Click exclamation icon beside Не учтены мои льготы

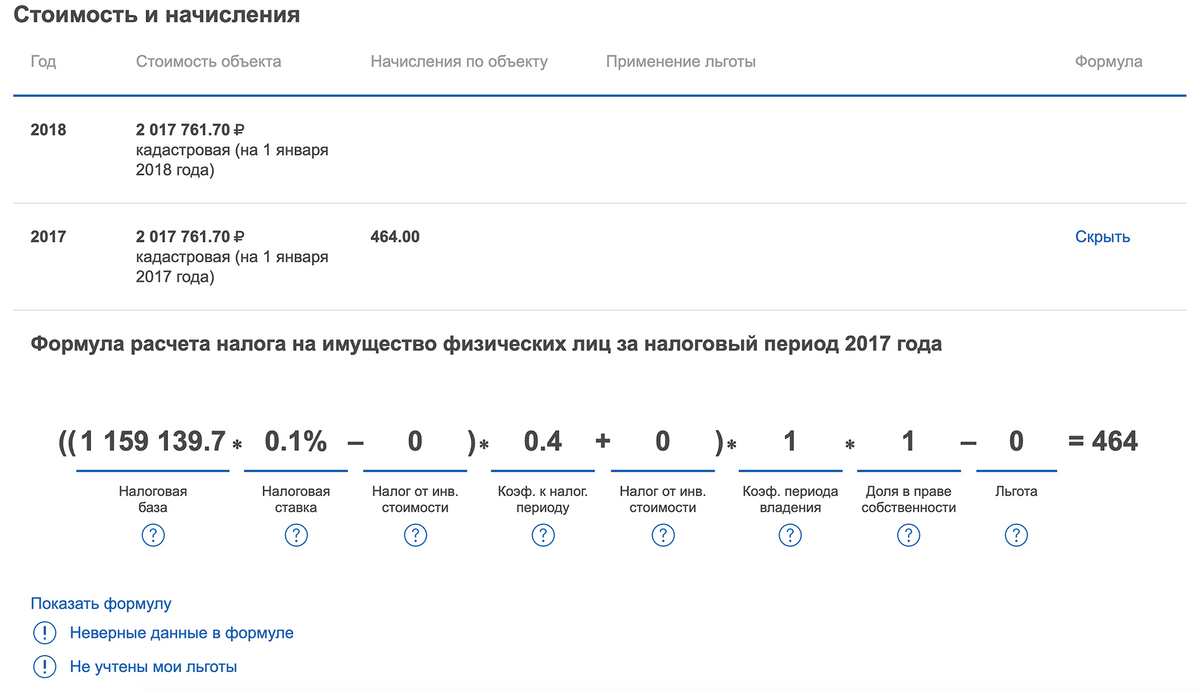pyautogui.click(x=44, y=666)
